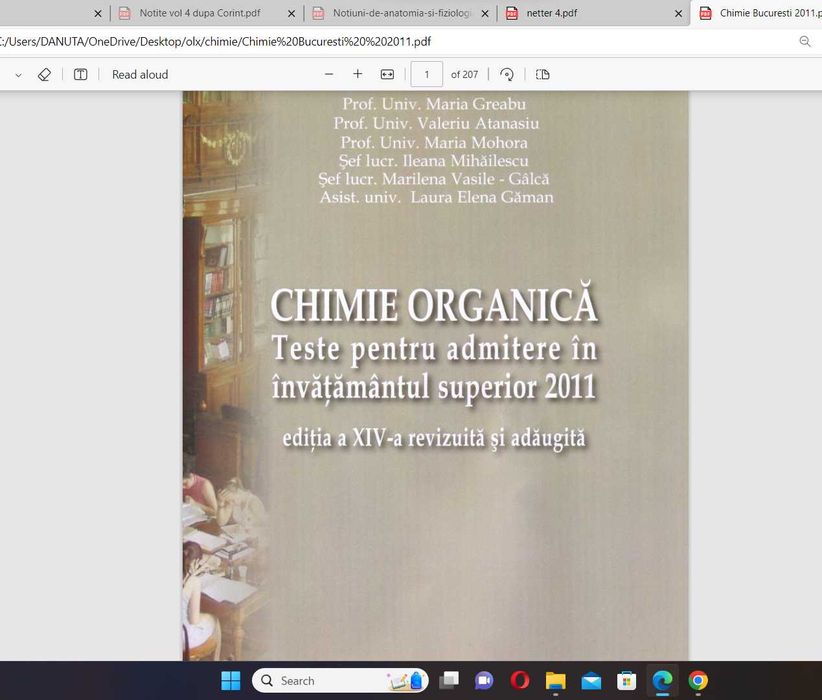Select the Chimie Bucuresti 2011 tab

759,13
